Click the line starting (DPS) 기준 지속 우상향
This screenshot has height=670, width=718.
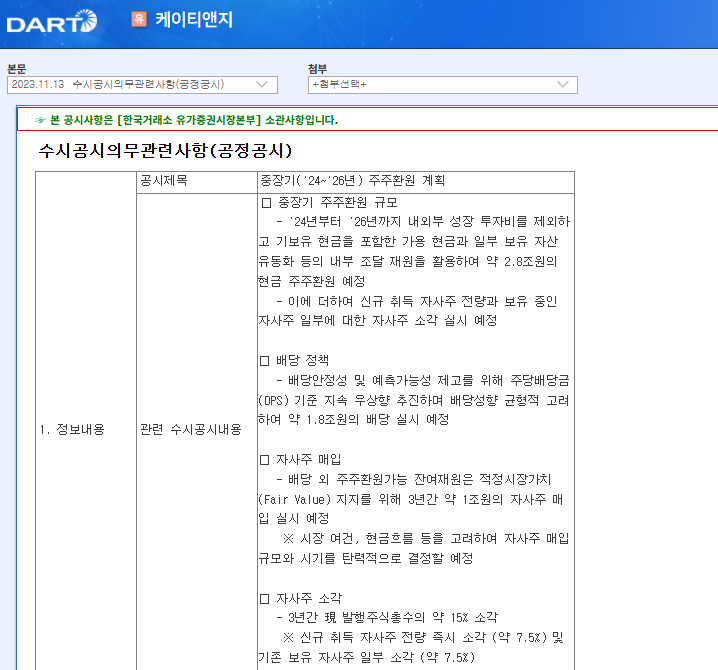point(413,400)
